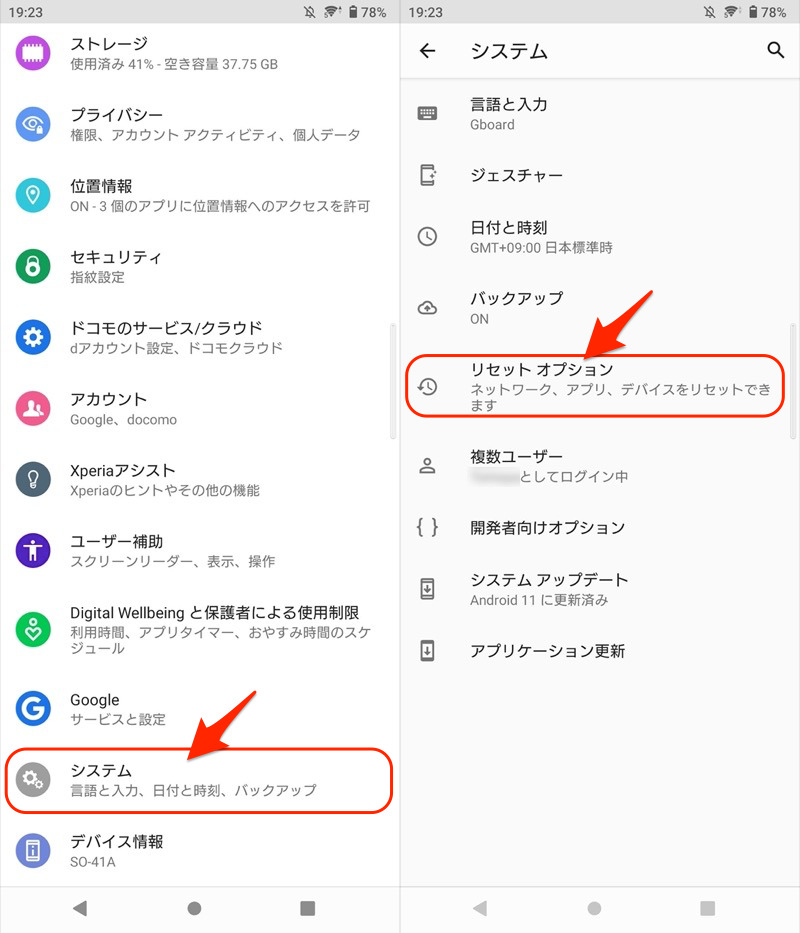Tap the プライバシー eye icon
This screenshot has height=933, width=800.
click(33, 124)
